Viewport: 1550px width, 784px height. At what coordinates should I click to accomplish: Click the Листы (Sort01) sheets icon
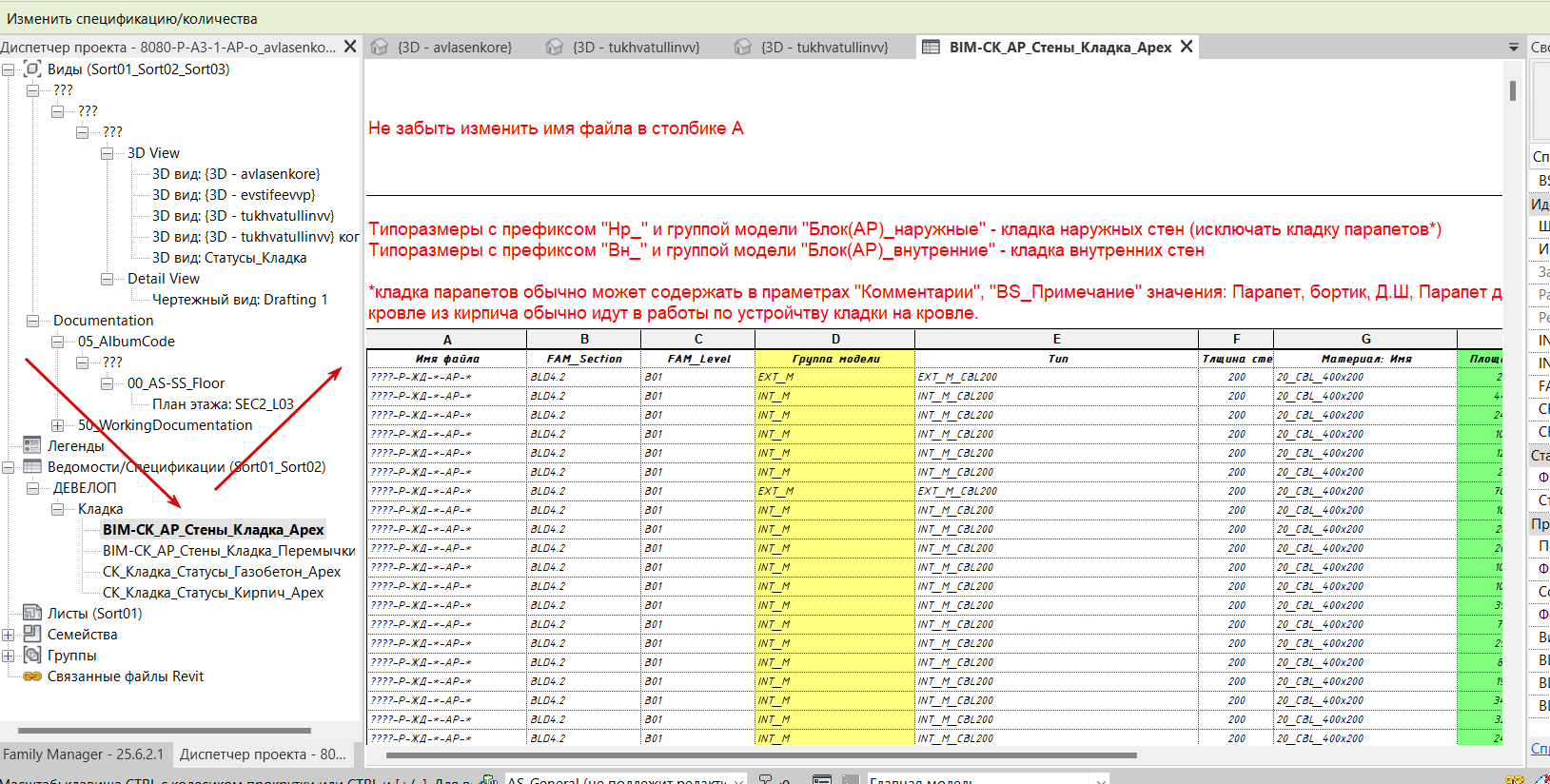coord(32,613)
